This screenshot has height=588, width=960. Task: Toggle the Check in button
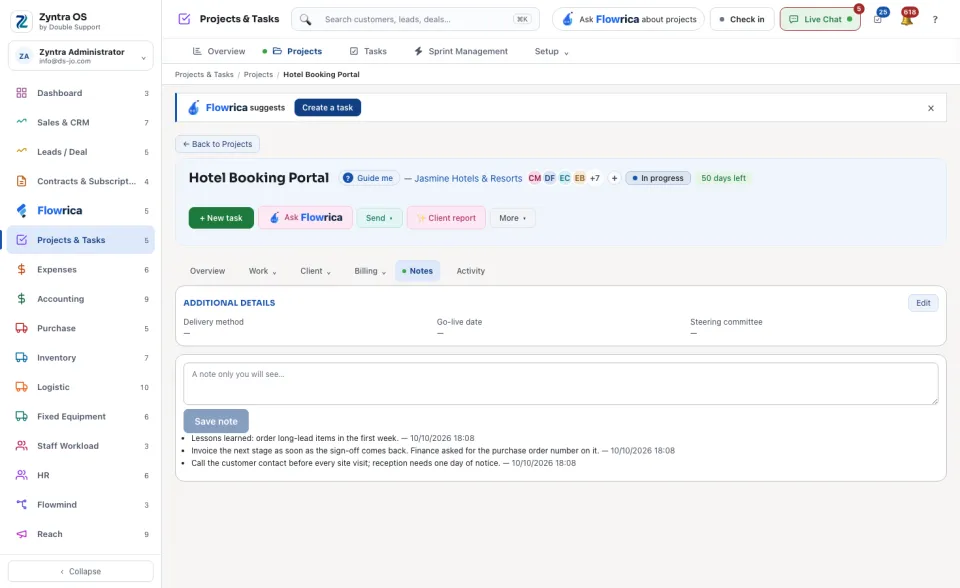pyautogui.click(x=742, y=20)
